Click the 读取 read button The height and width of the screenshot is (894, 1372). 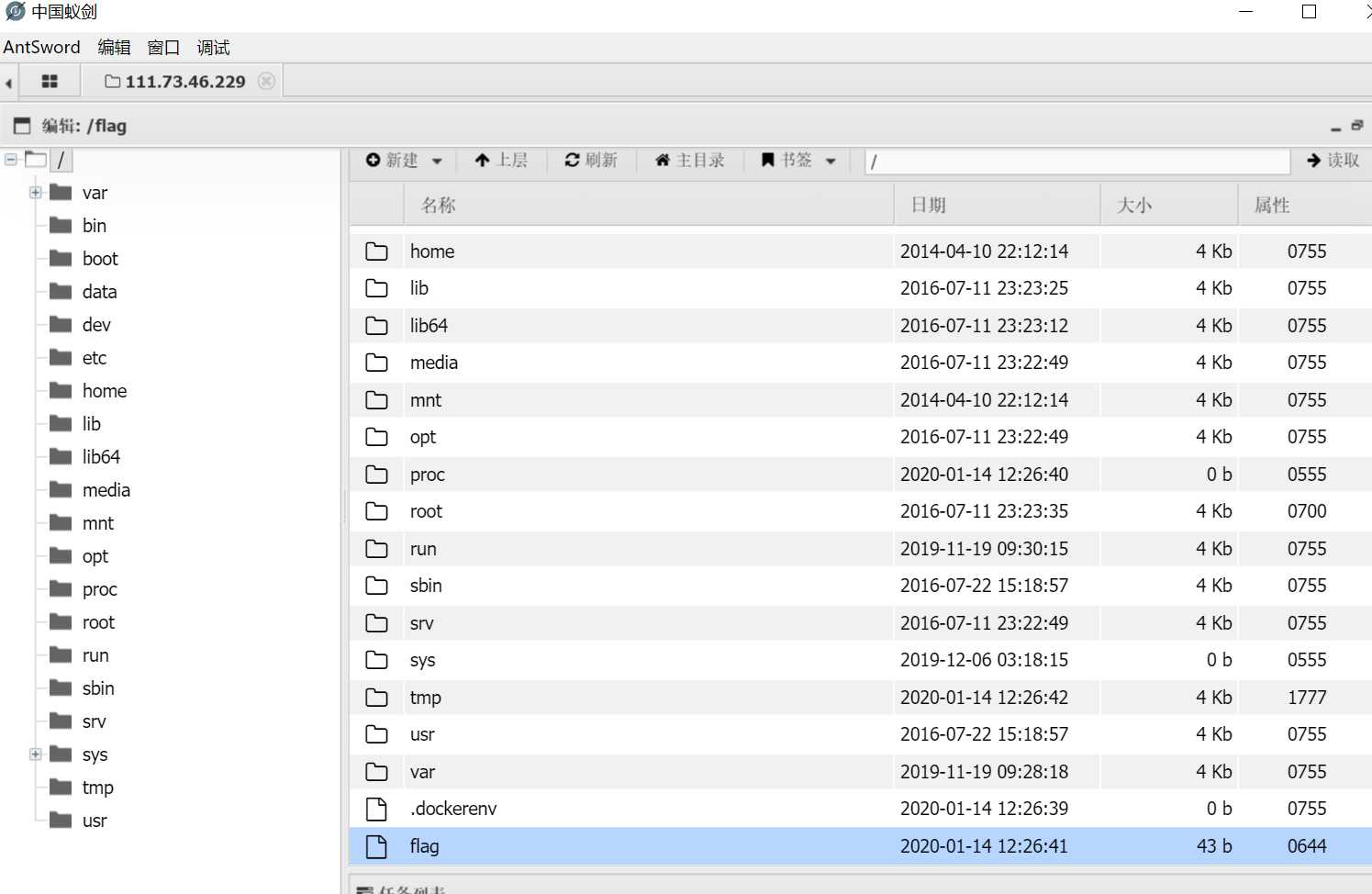click(x=1333, y=161)
